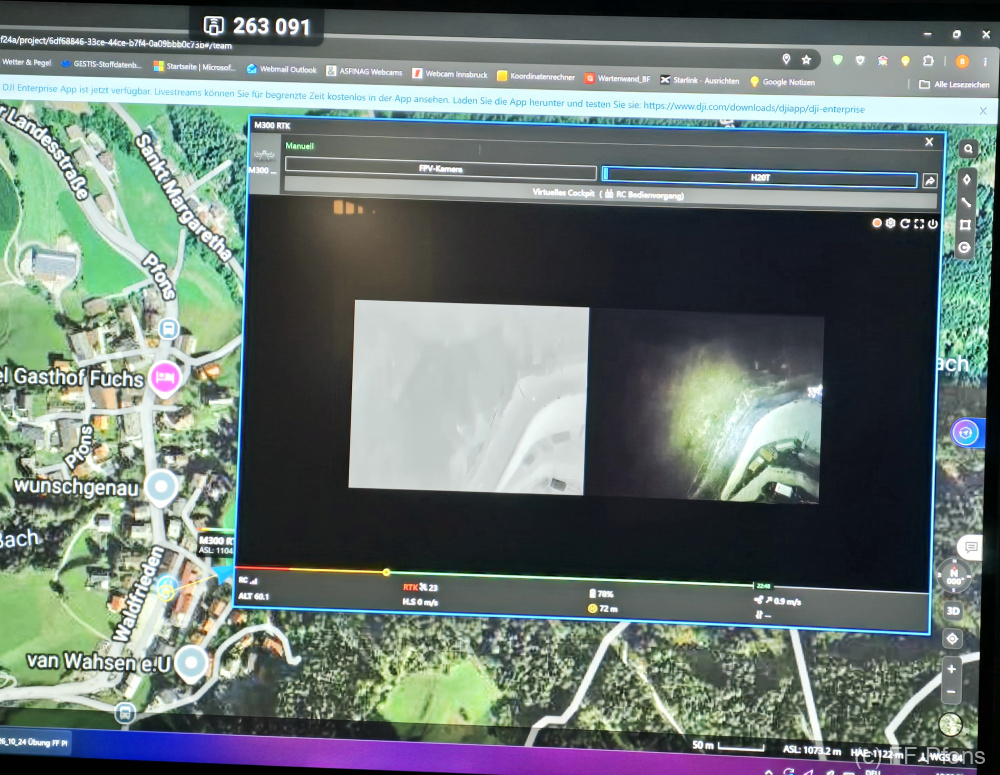The image size is (1000, 775).
Task: Zoom out on the map
Action: click(x=951, y=692)
